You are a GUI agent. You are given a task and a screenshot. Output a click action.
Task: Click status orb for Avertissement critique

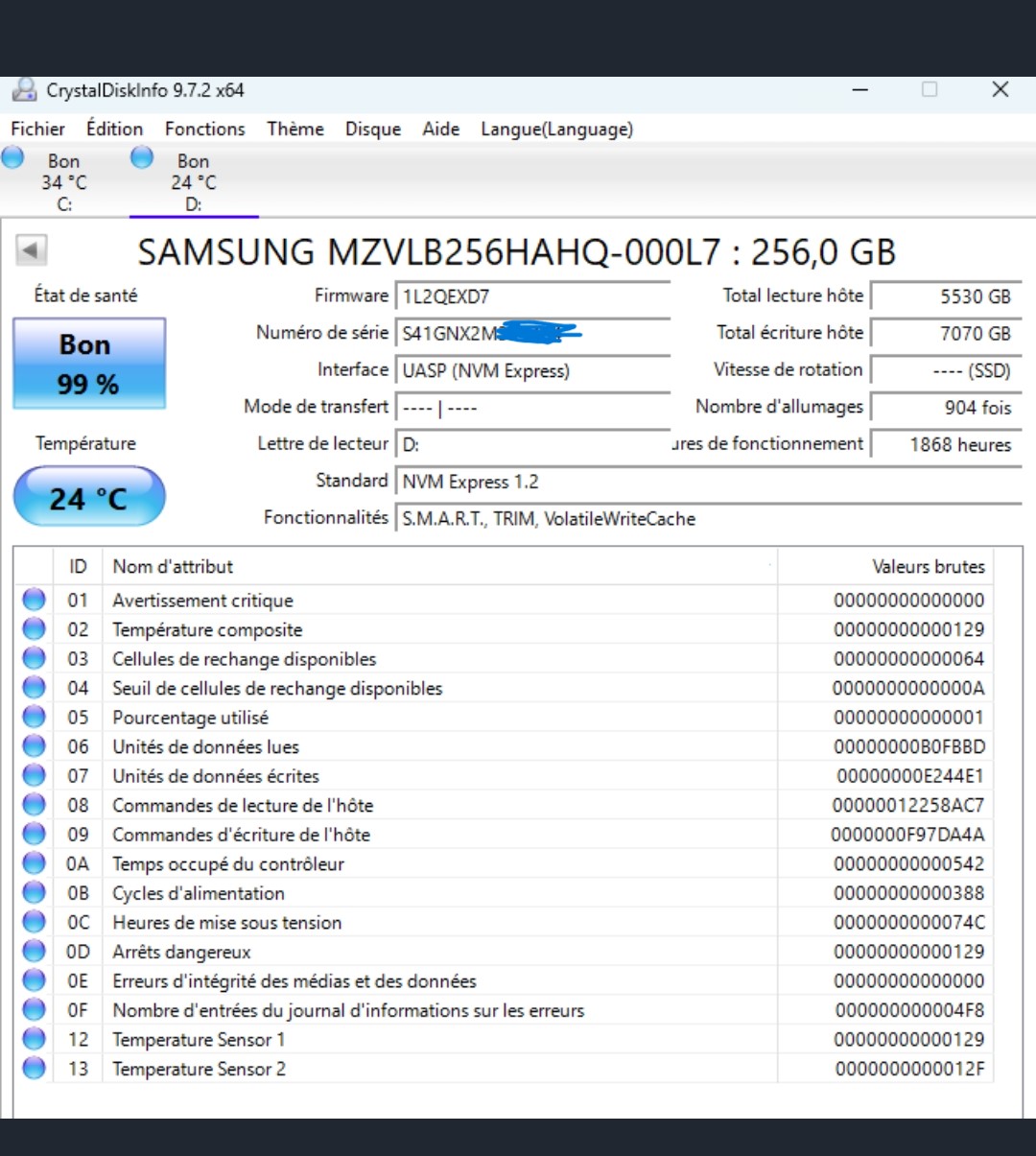35,600
